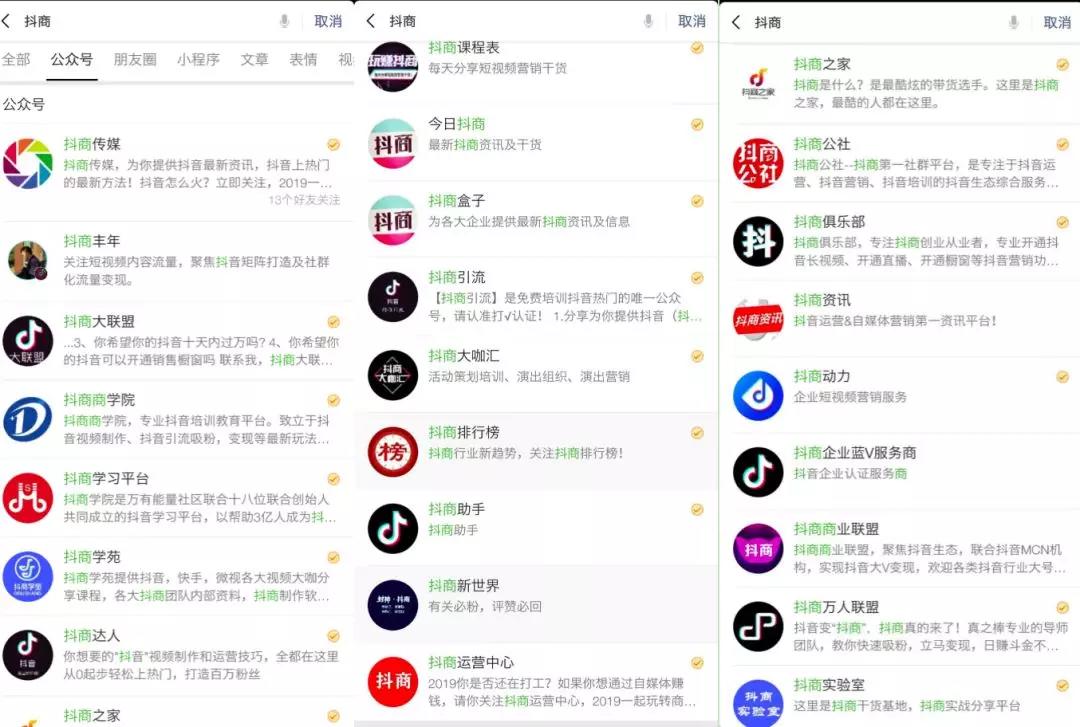1080x727 pixels.
Task: Tap the 抖商引流 account thumbnail
Action: tap(393, 297)
